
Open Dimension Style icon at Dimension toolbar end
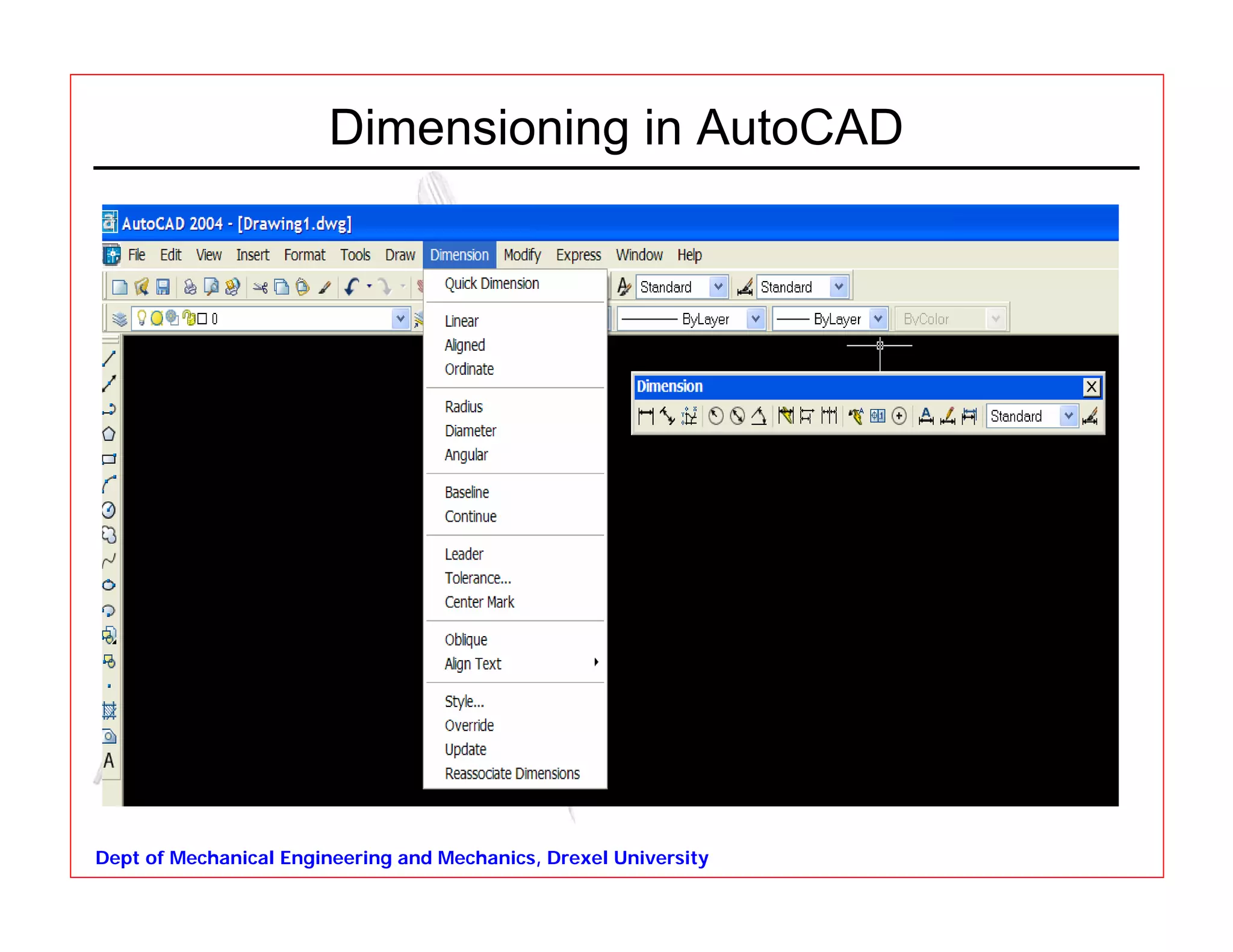[1090, 416]
